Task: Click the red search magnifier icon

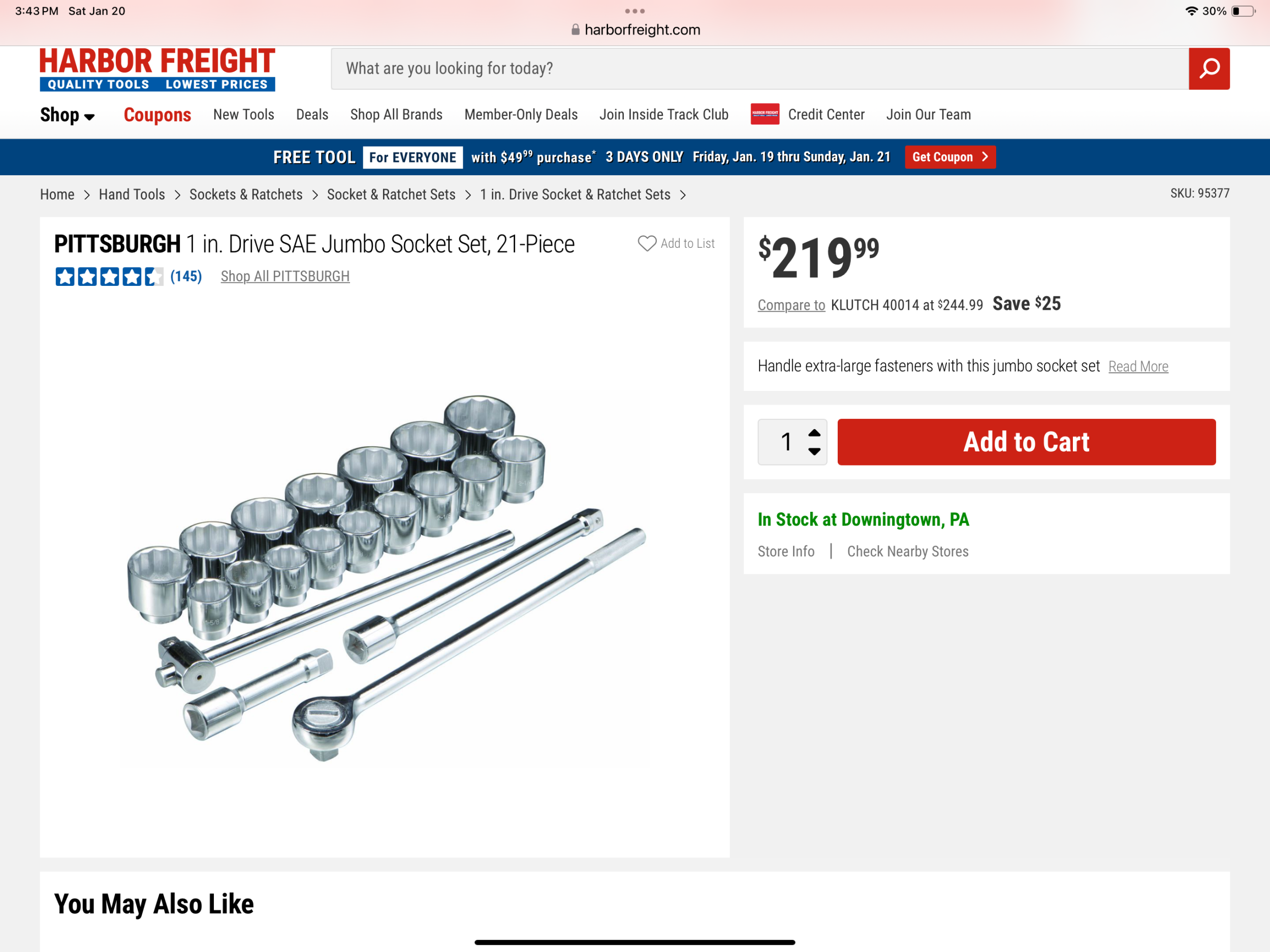Action: (x=1209, y=69)
